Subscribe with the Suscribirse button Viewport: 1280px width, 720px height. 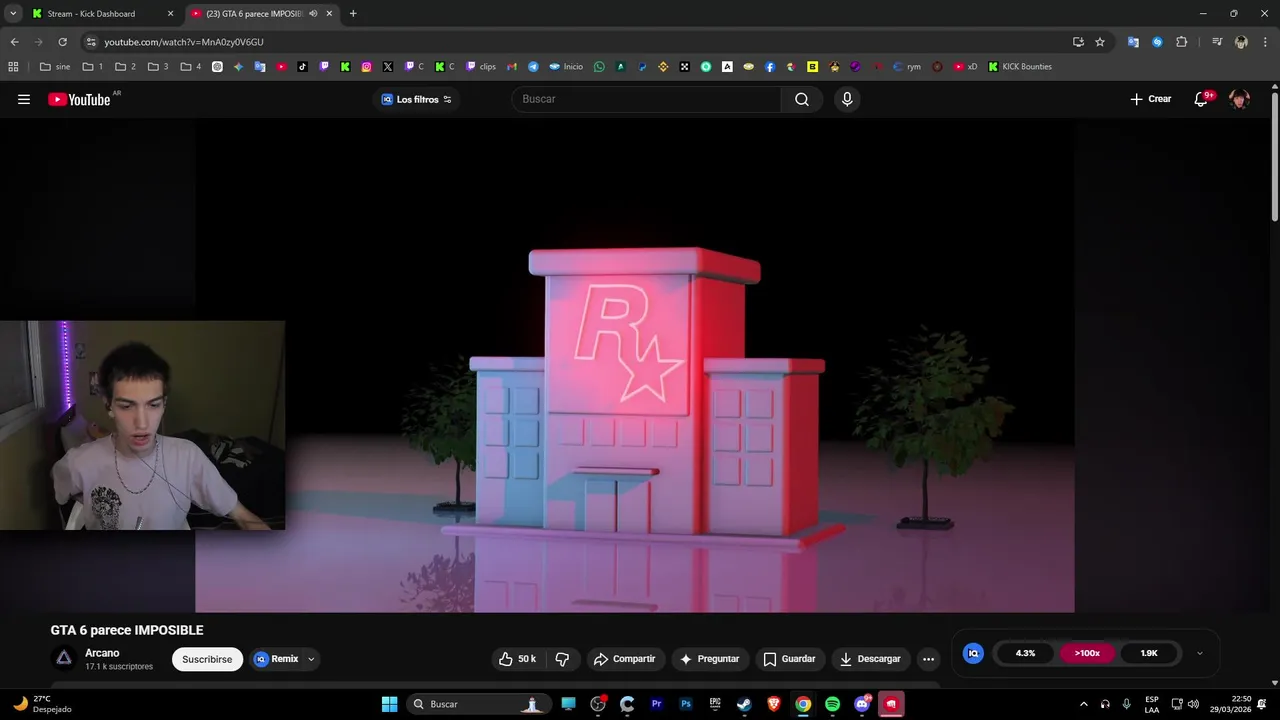tap(207, 659)
